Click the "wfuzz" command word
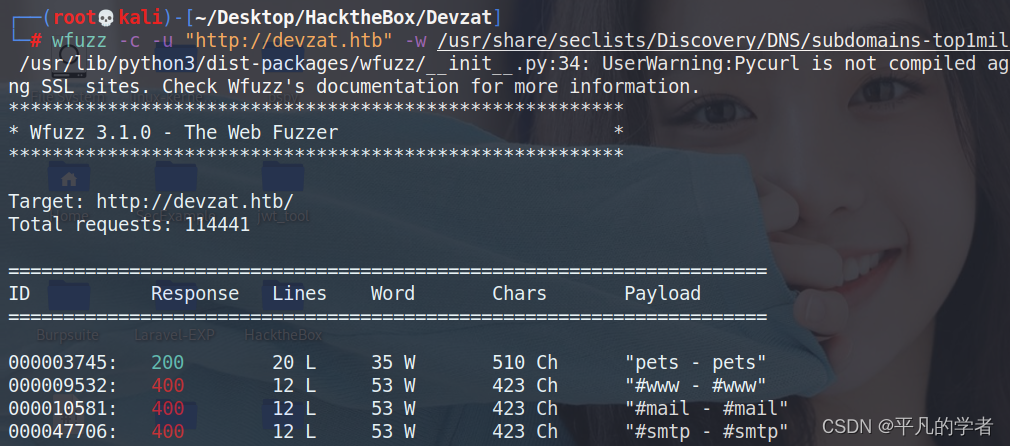The image size is (1010, 446). 79,41
